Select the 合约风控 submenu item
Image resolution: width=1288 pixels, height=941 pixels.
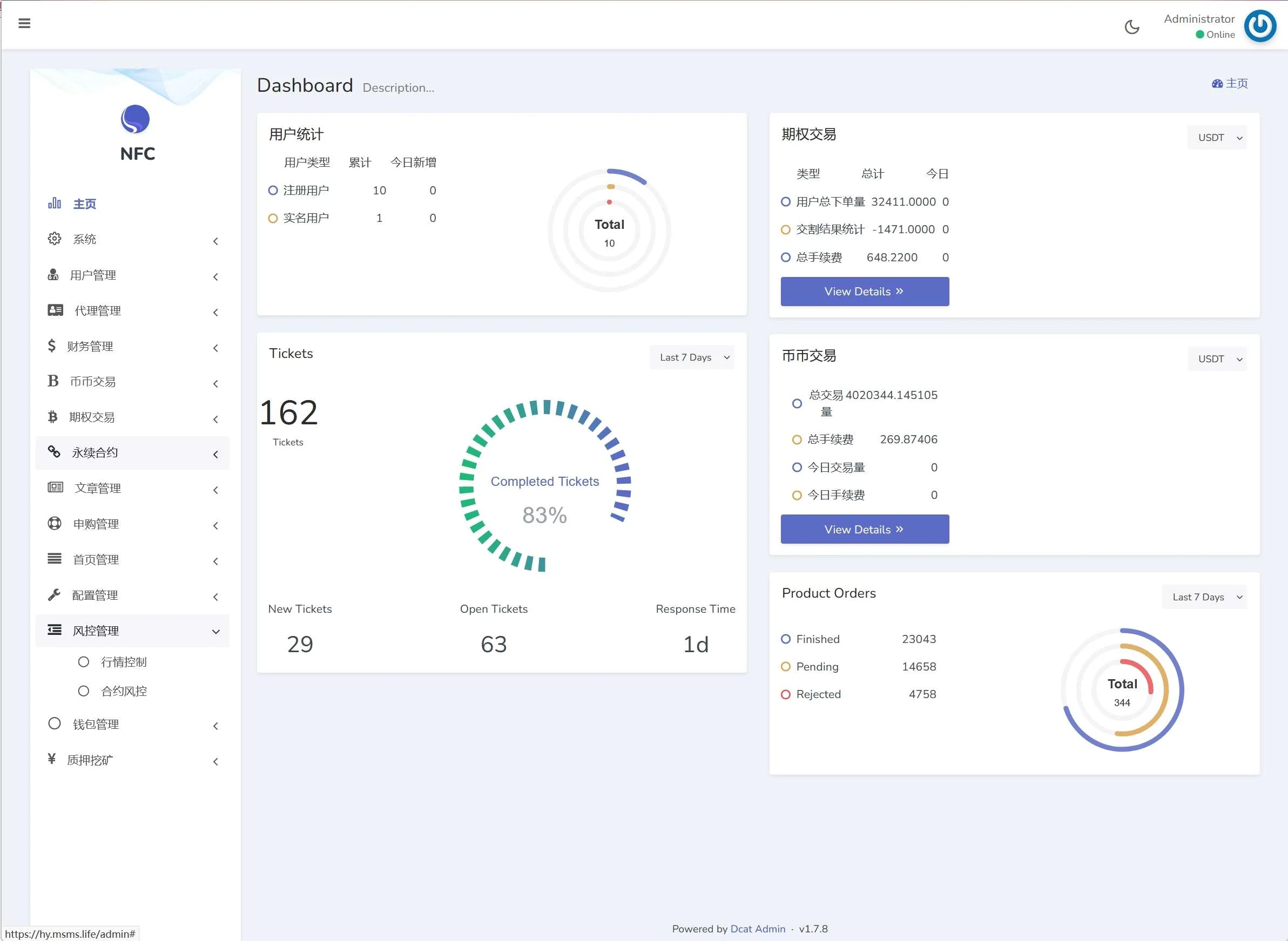123,691
